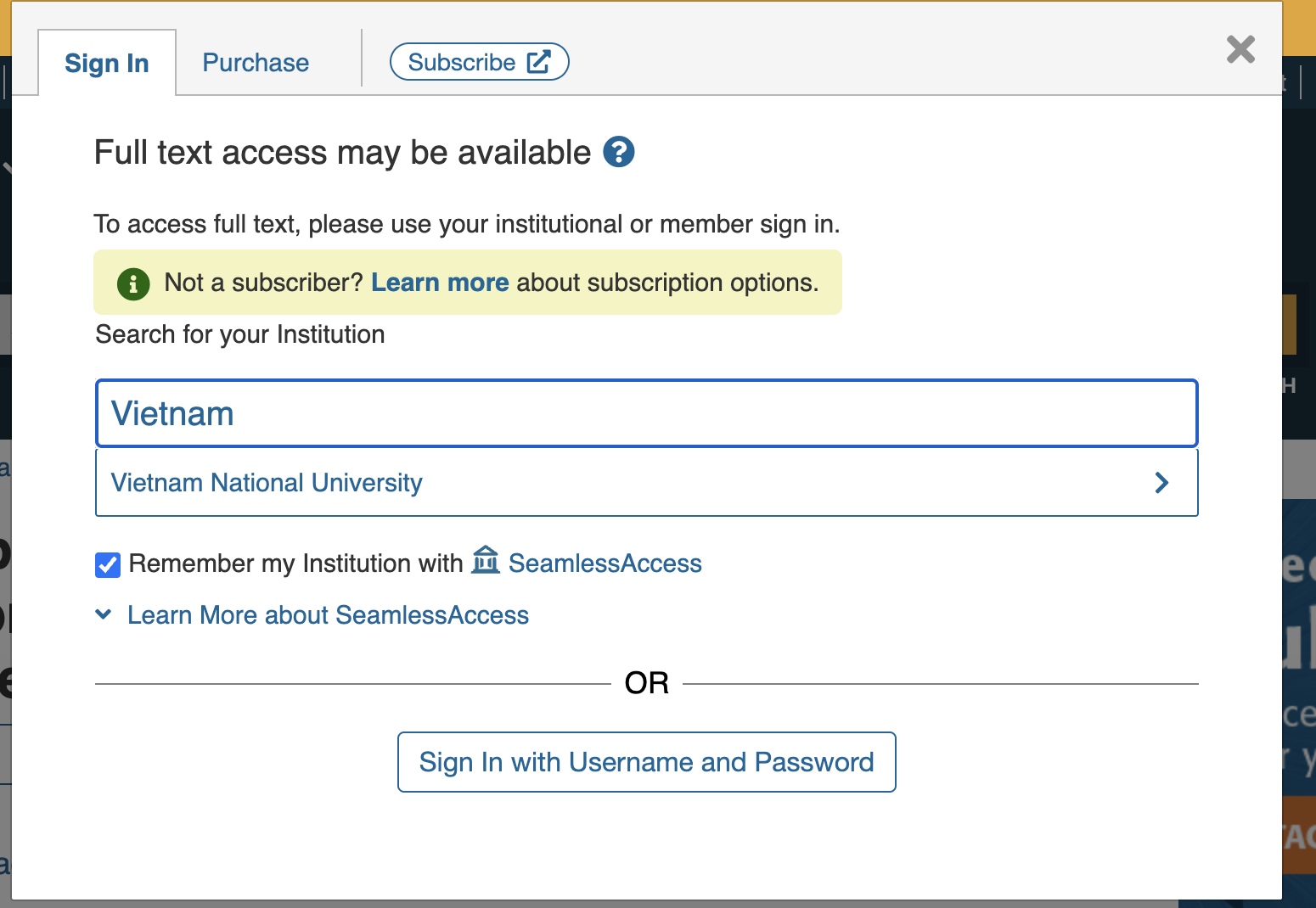
Task: Switch to the Sign In tab
Action: (107, 64)
